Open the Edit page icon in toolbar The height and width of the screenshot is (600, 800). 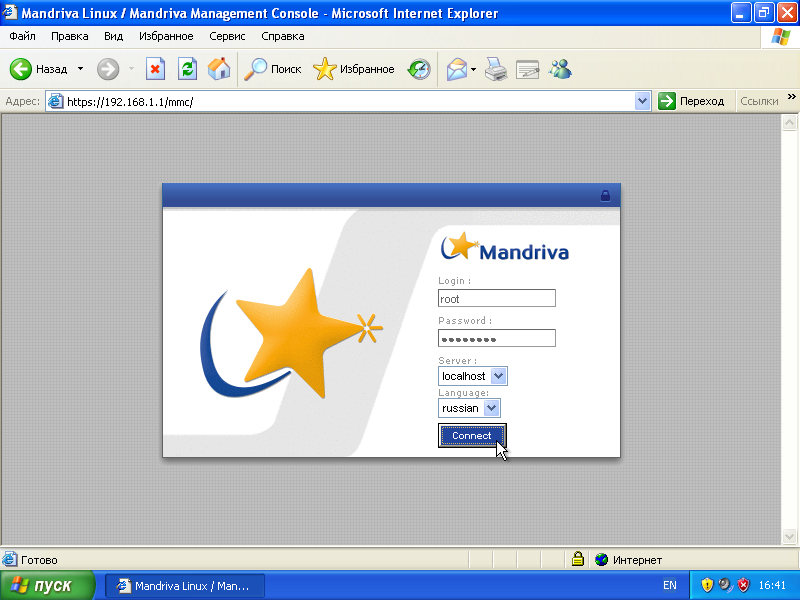528,69
